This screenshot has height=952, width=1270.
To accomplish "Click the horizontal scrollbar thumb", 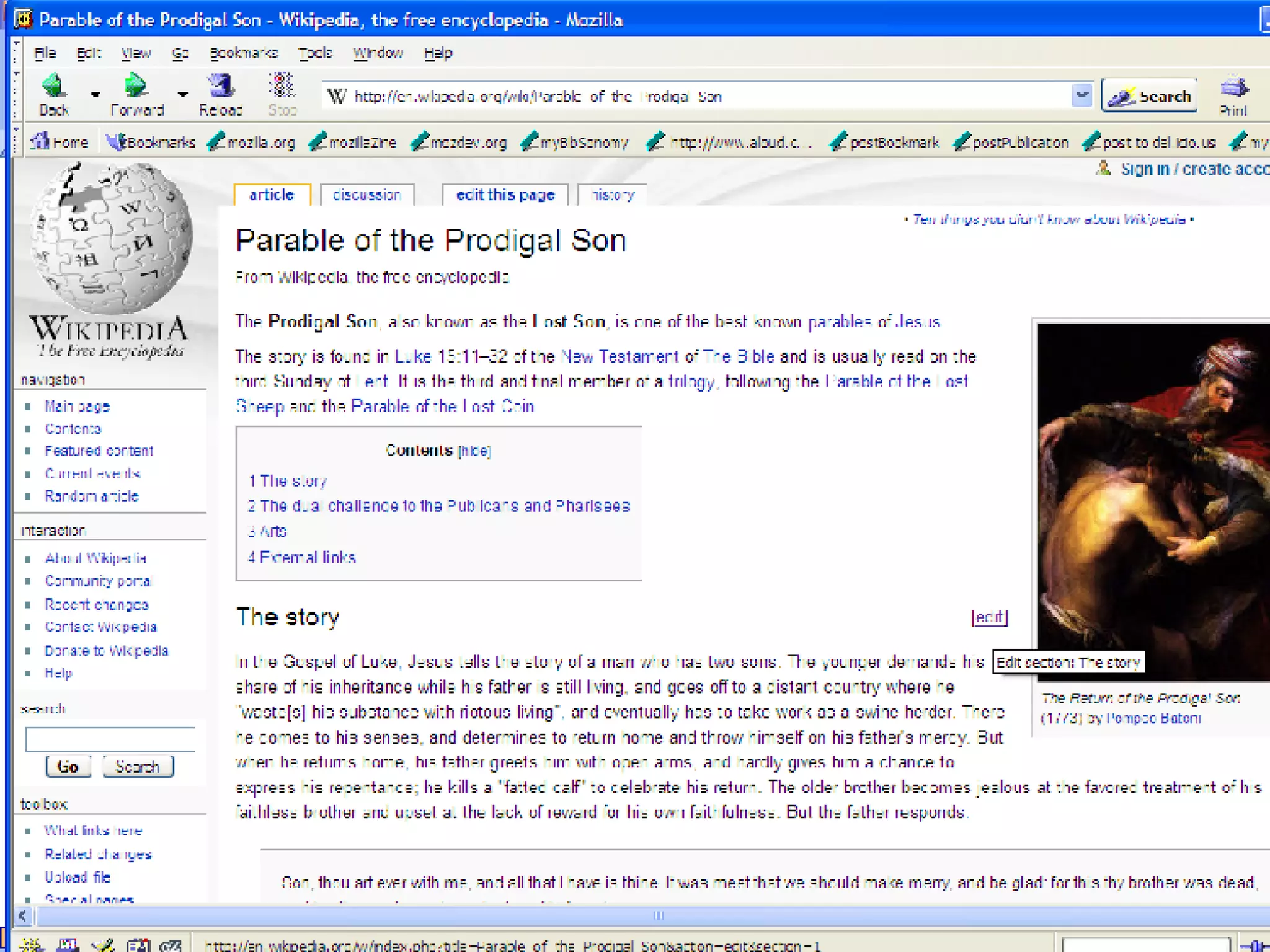I will tap(657, 915).
